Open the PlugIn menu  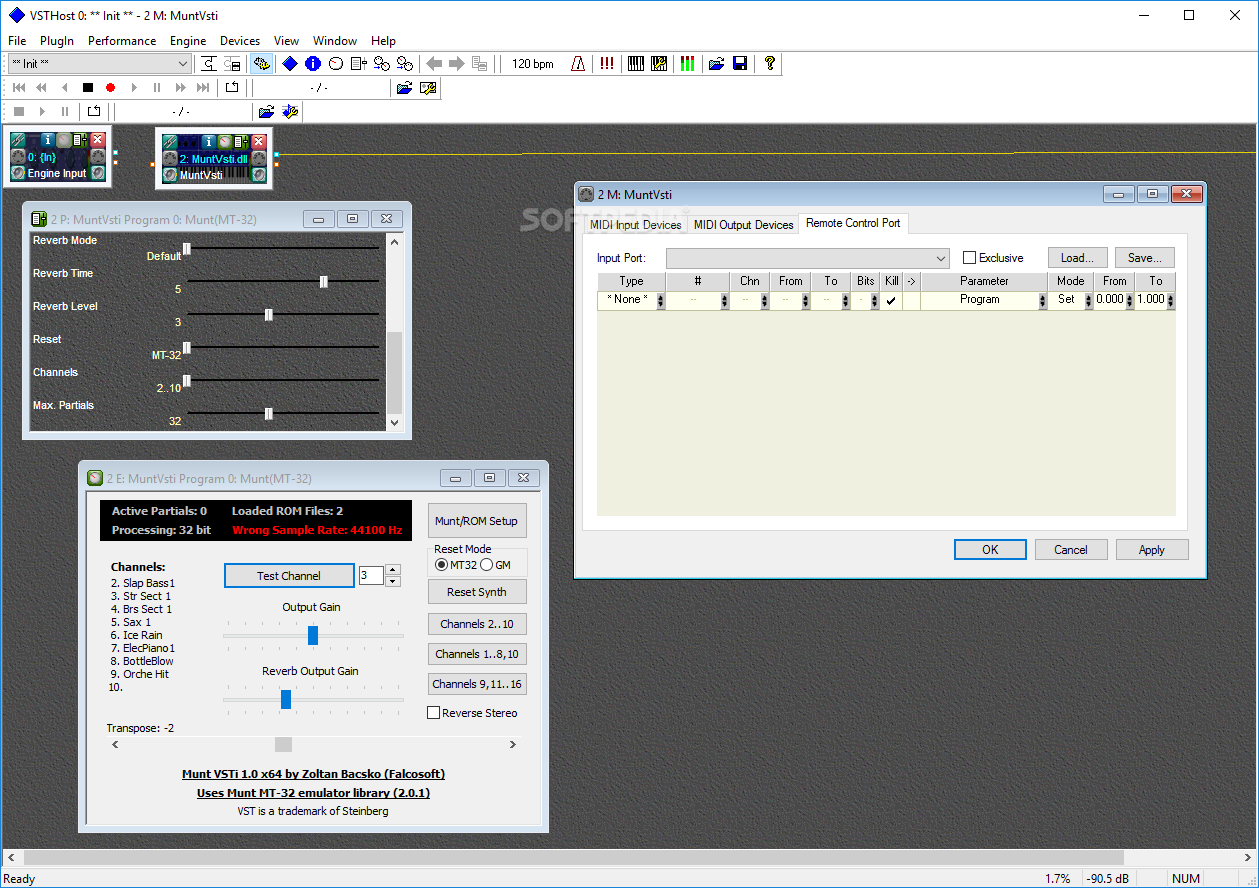(57, 41)
